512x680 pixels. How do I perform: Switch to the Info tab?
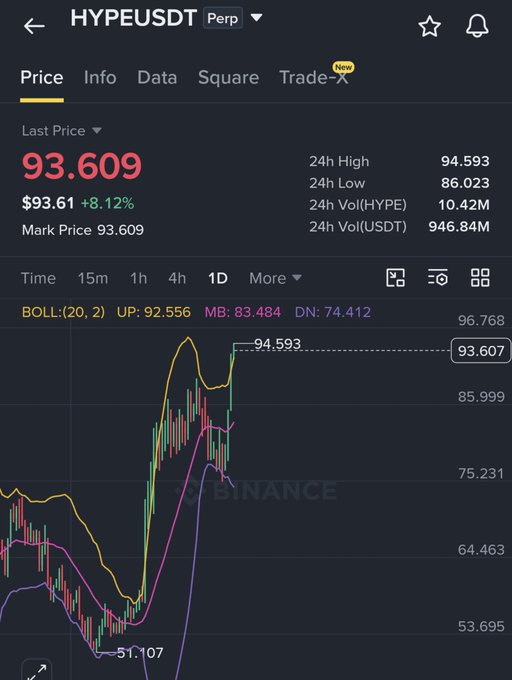point(100,78)
